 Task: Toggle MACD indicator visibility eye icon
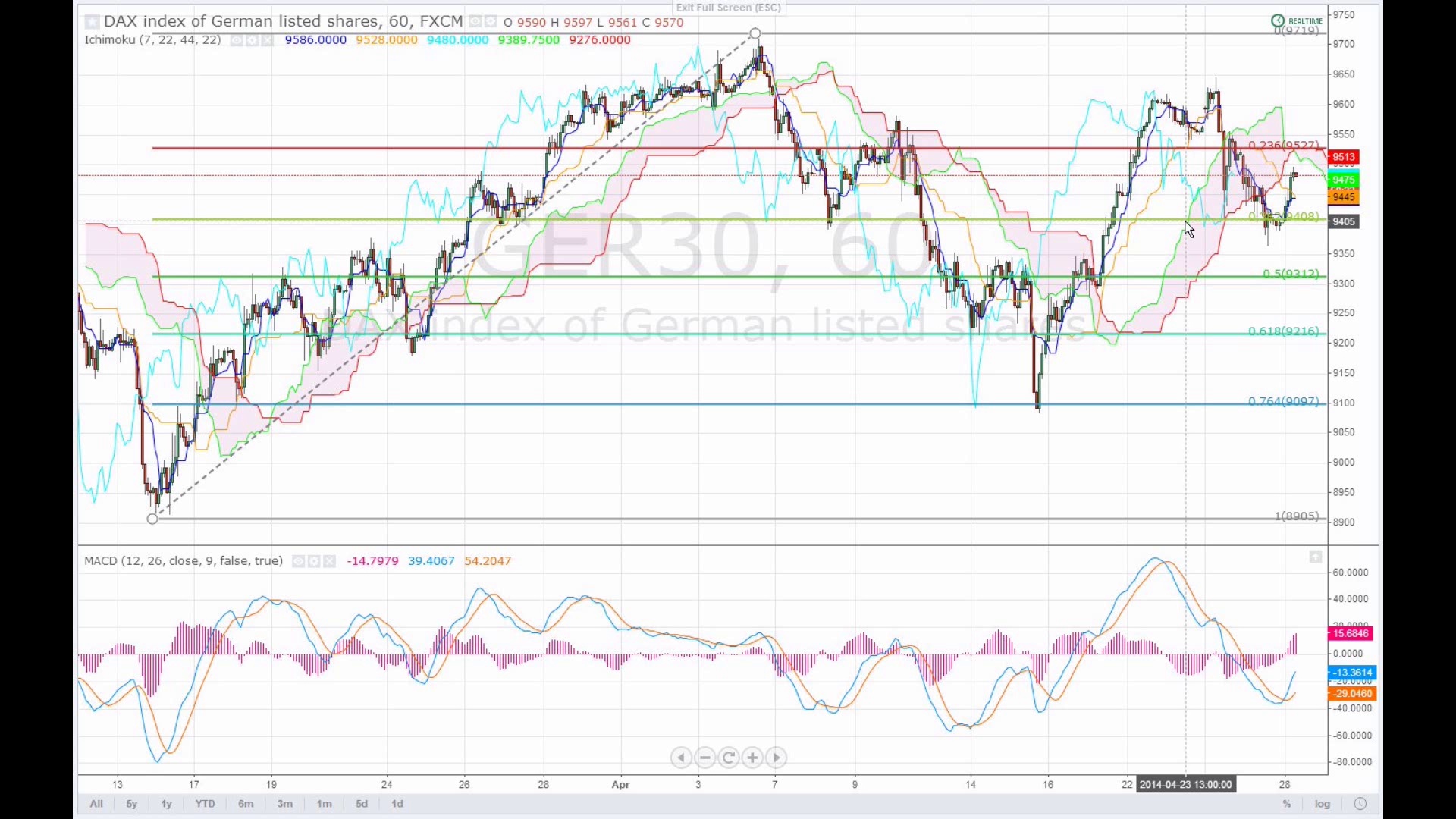pos(299,561)
